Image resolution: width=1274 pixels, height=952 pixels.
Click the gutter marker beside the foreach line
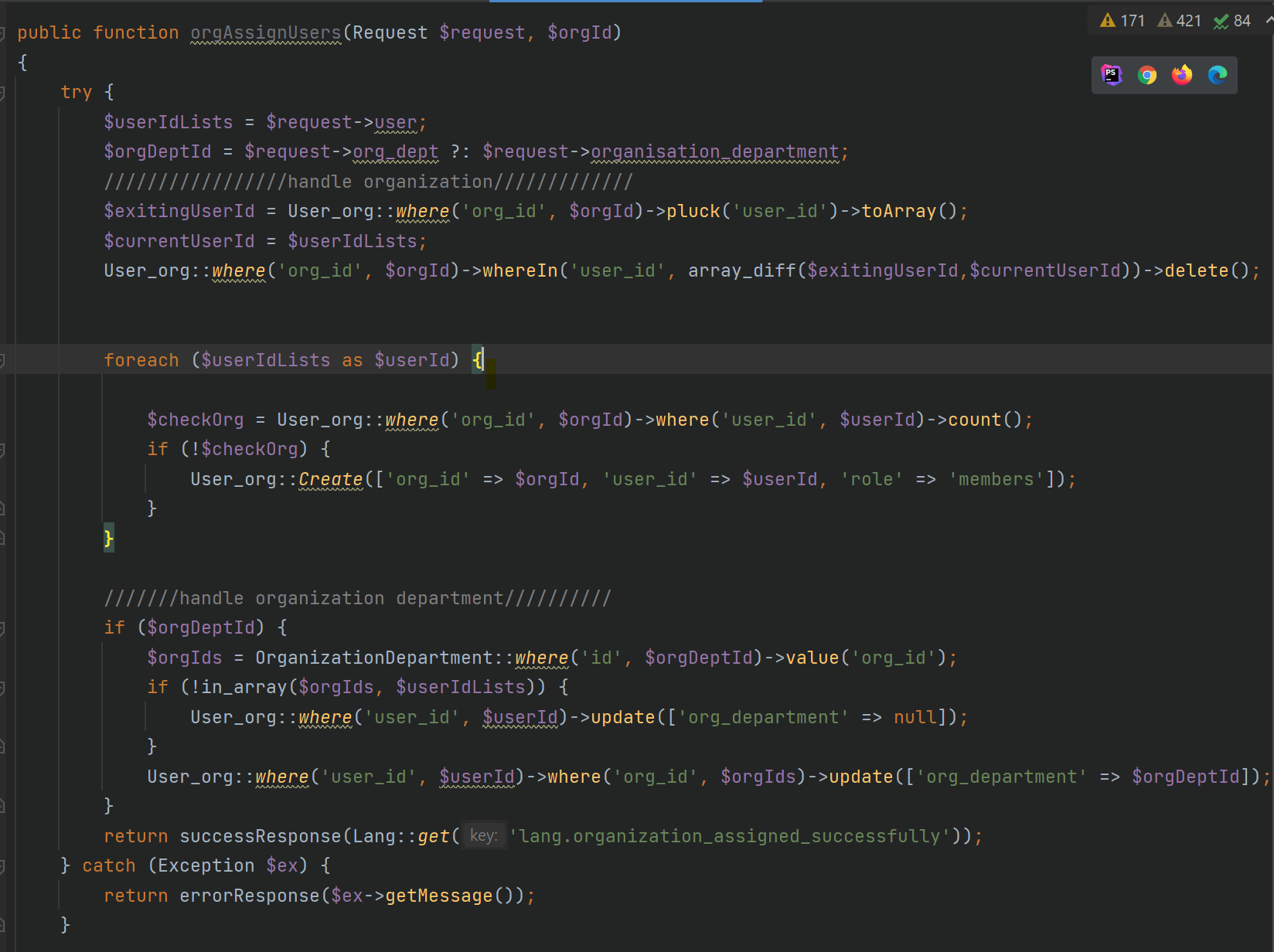3,358
